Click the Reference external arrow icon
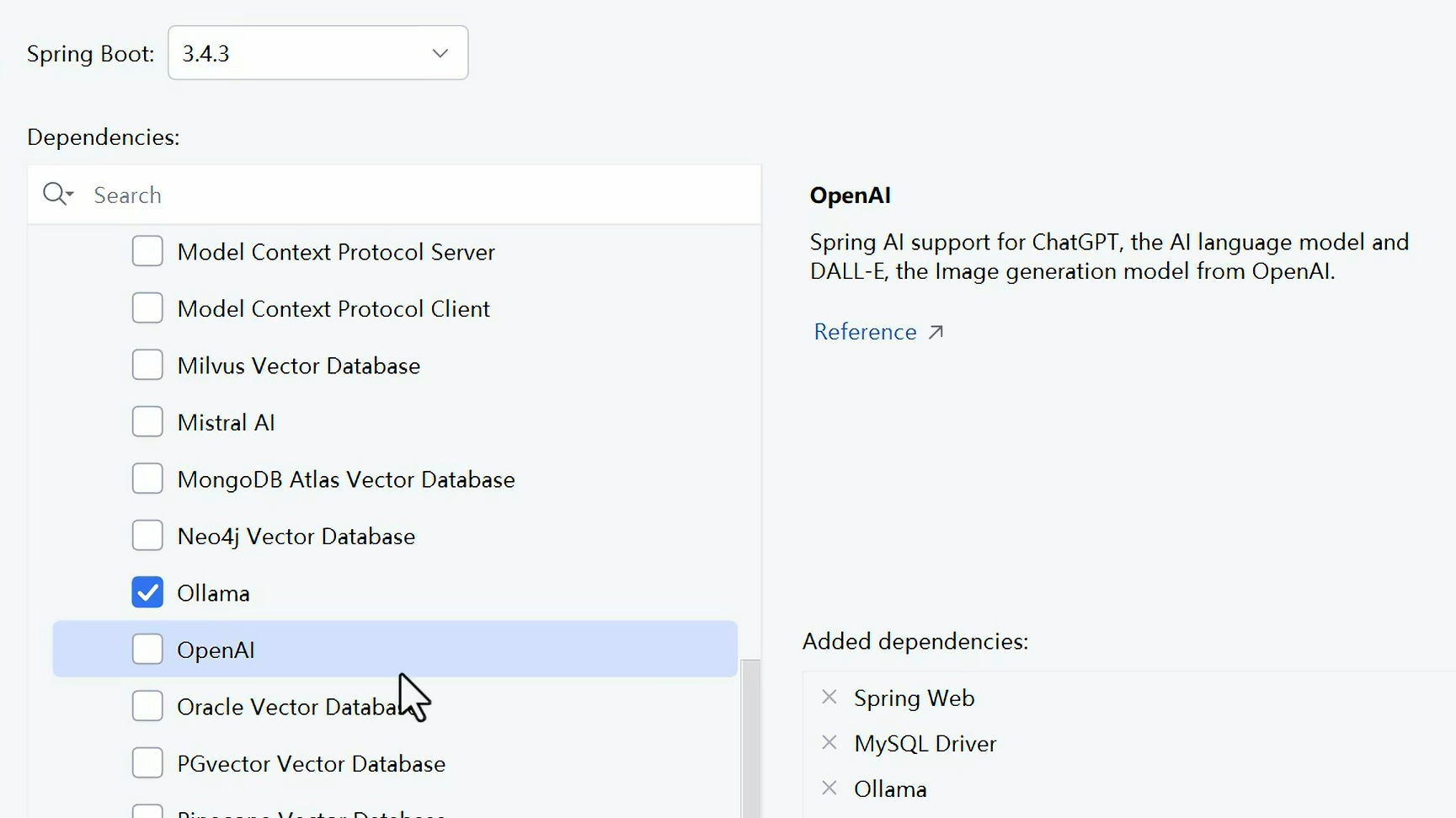This screenshot has height=818, width=1456. tap(936, 332)
